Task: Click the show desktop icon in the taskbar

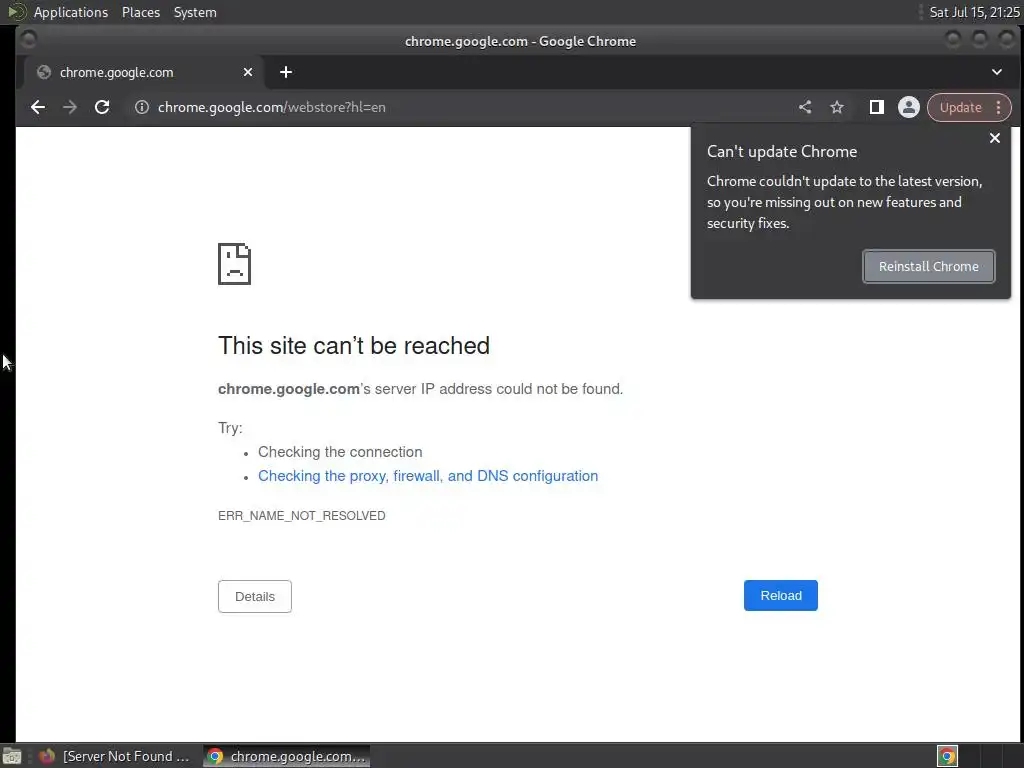Action: tap(12, 756)
